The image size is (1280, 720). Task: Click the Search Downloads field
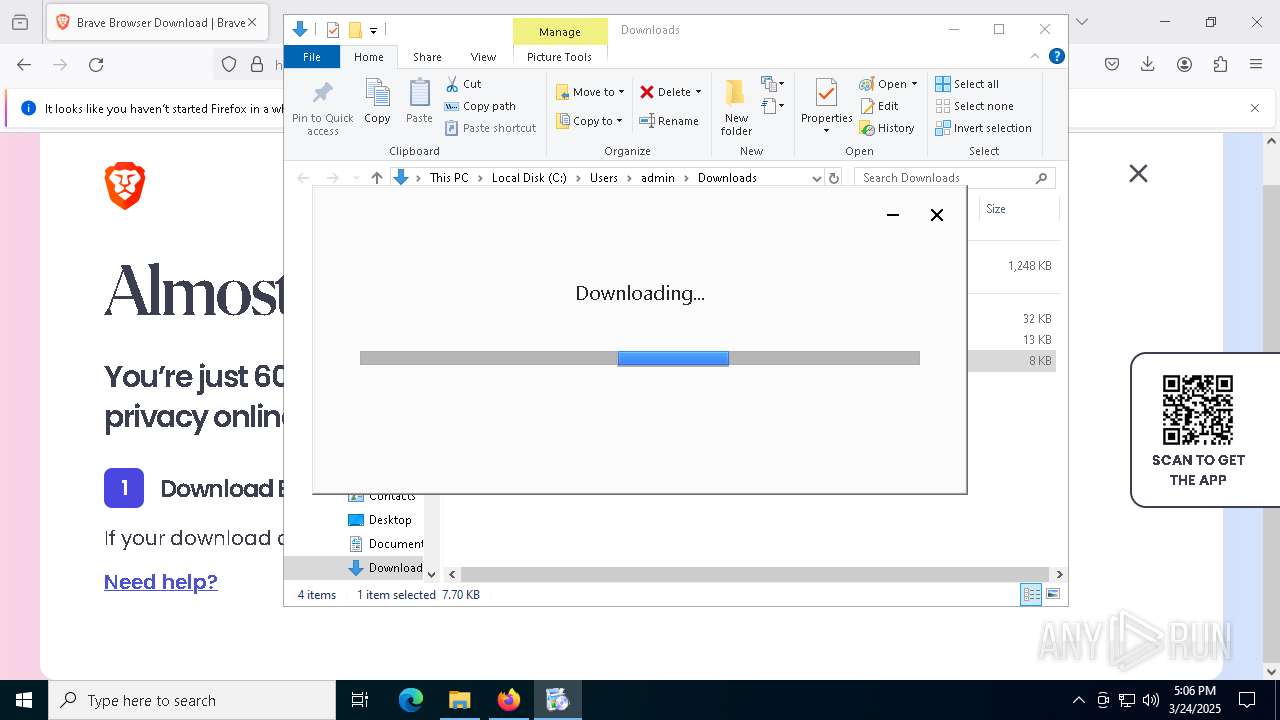tap(954, 178)
